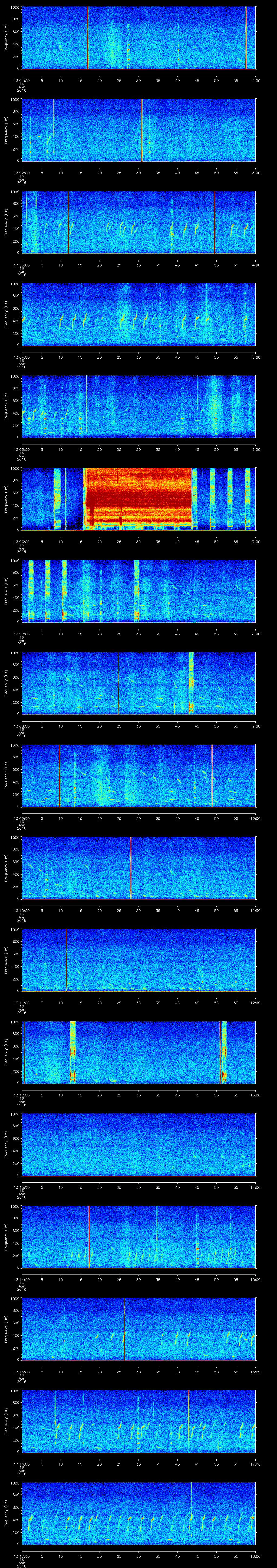Click the '13:01:00' start time label
The height and width of the screenshot is (1568, 277).
pos(21,80)
